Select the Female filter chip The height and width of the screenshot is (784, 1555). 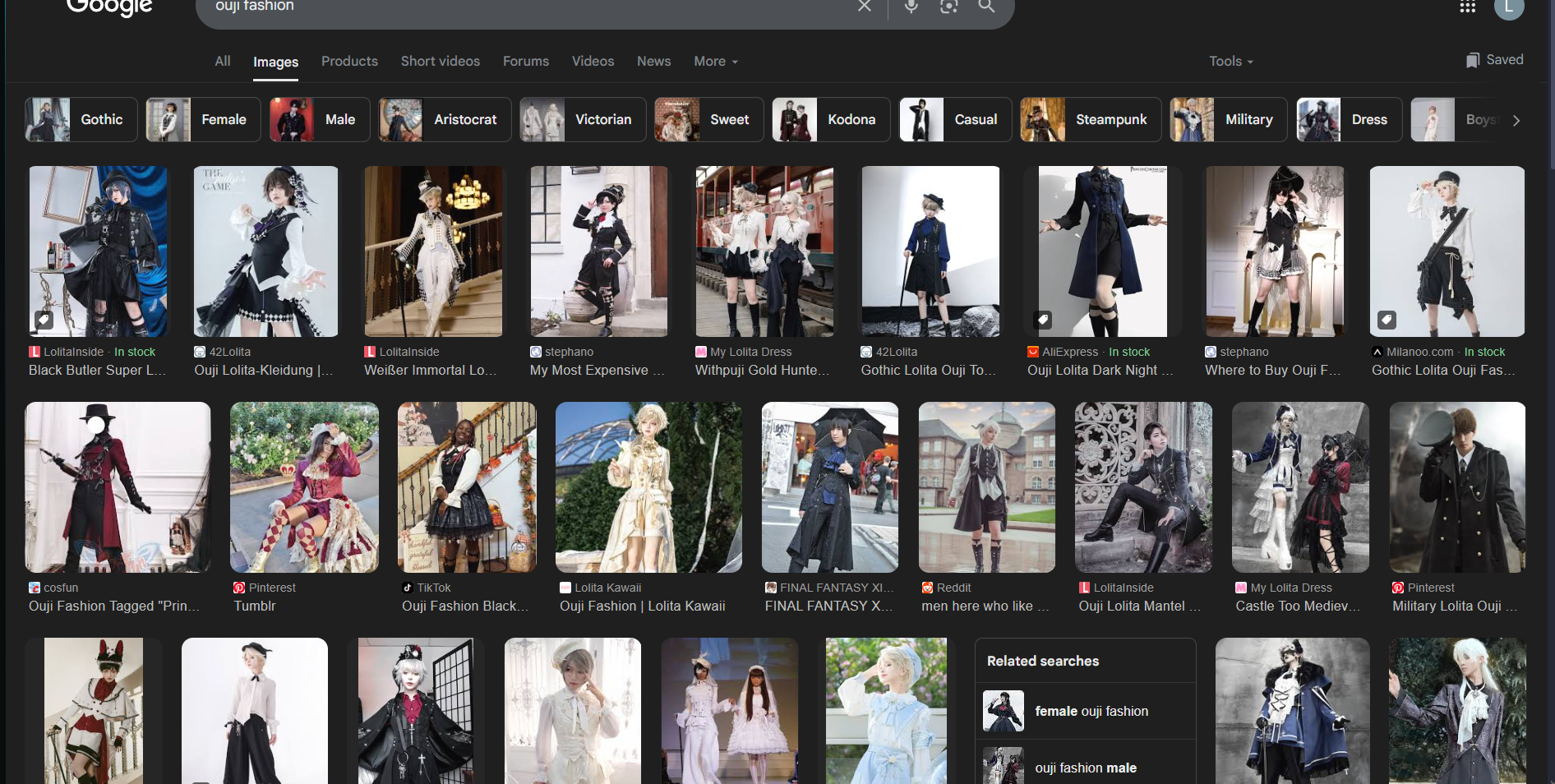[203, 119]
